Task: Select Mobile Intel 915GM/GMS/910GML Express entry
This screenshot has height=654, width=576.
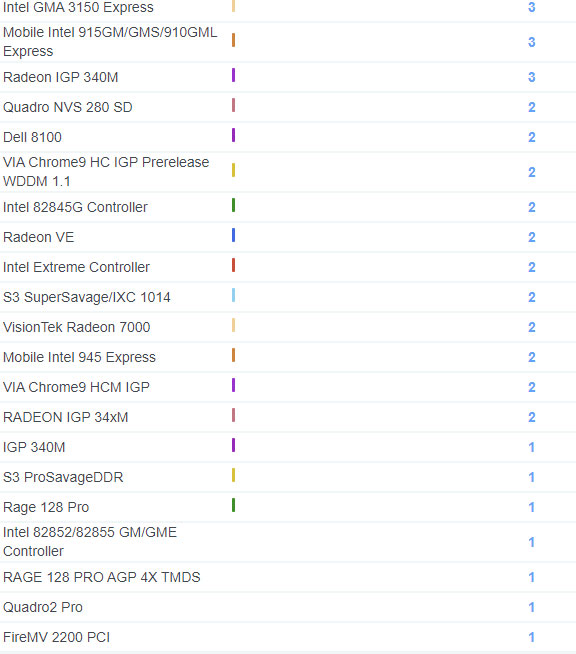Action: click(x=110, y=42)
